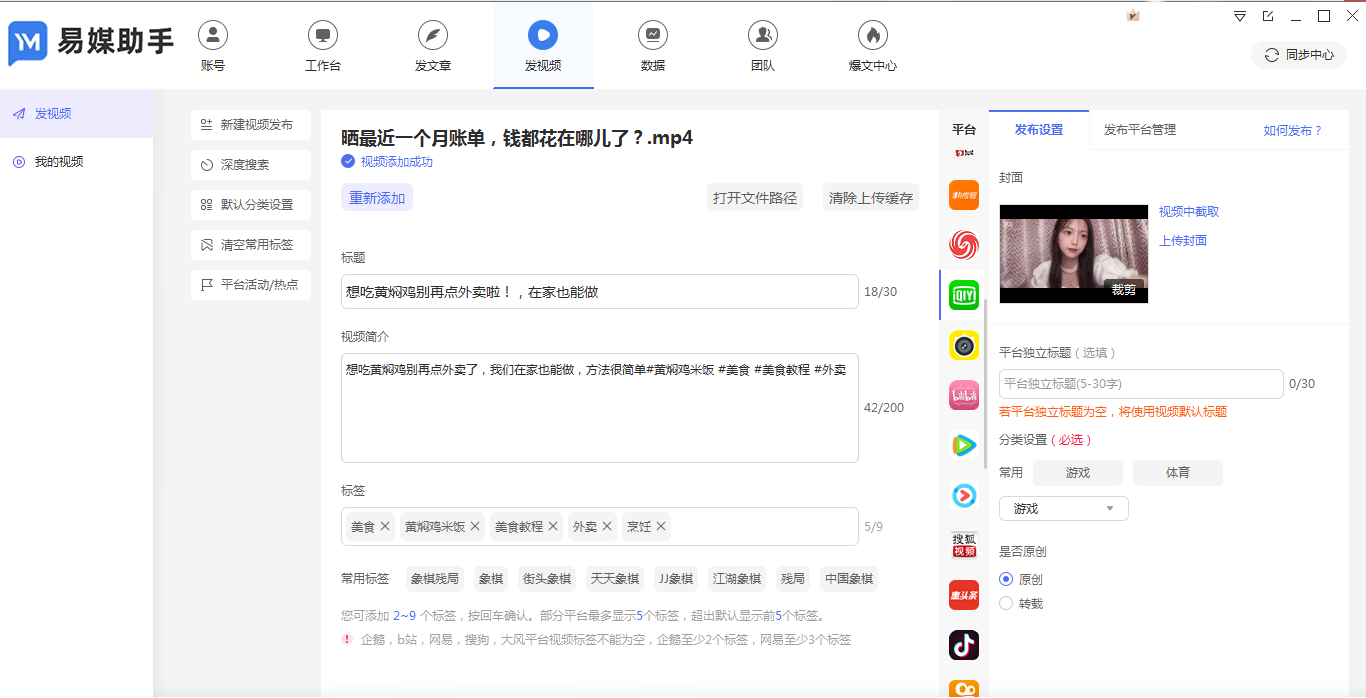Image resolution: width=1366 pixels, height=698 pixels.
Task: Choose the common category 游戏 button
Action: 1078,473
